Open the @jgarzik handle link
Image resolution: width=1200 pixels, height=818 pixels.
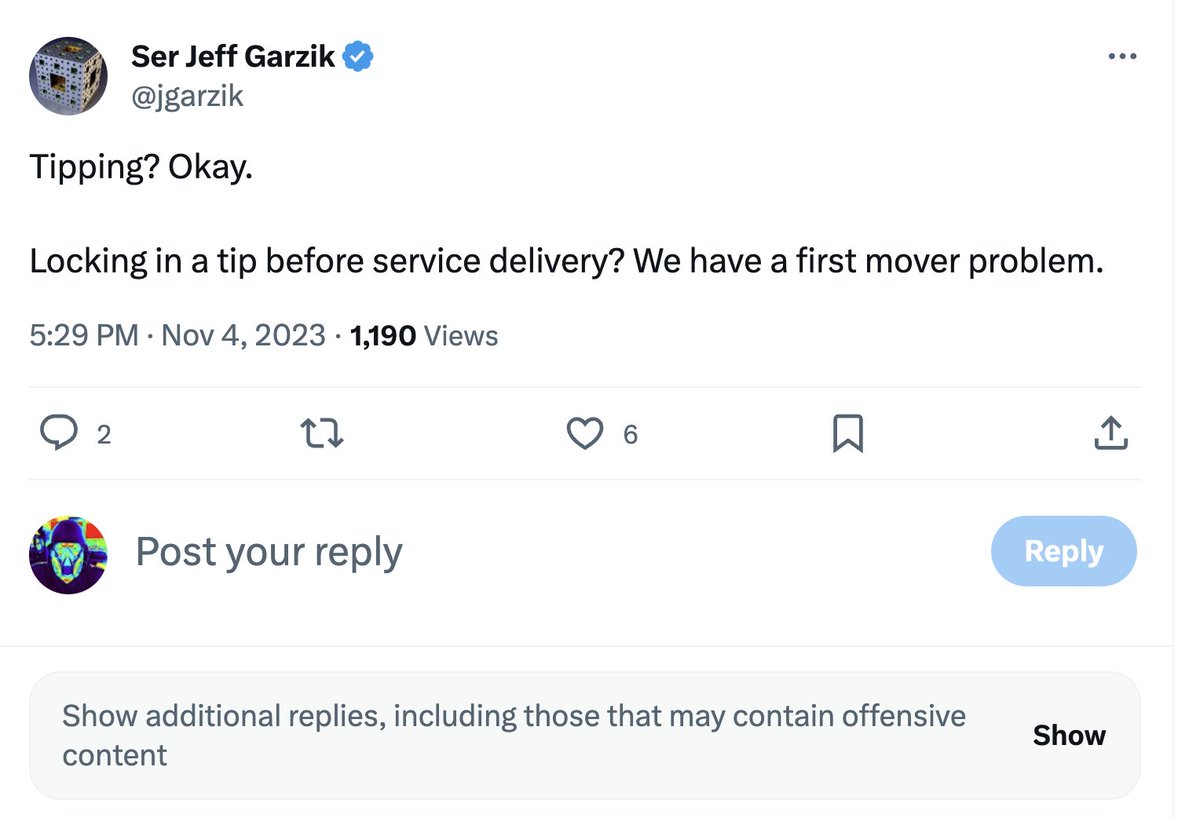coord(187,95)
